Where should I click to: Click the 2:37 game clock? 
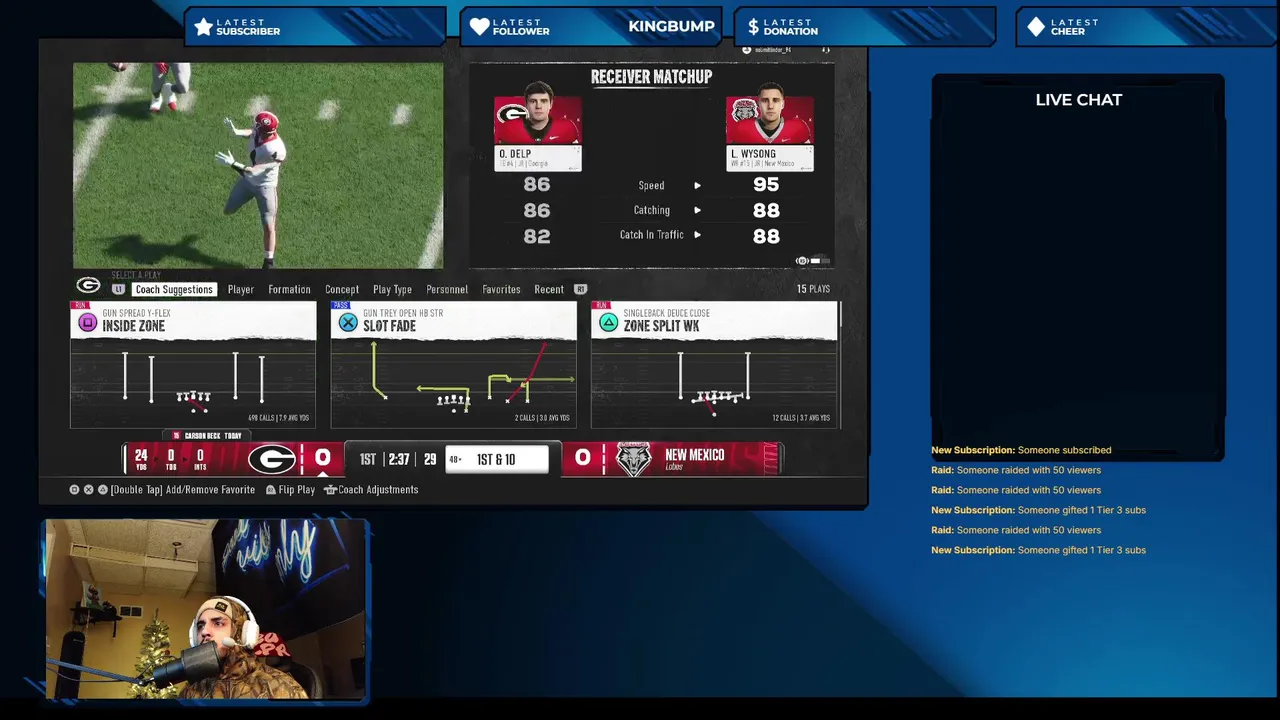(399, 459)
